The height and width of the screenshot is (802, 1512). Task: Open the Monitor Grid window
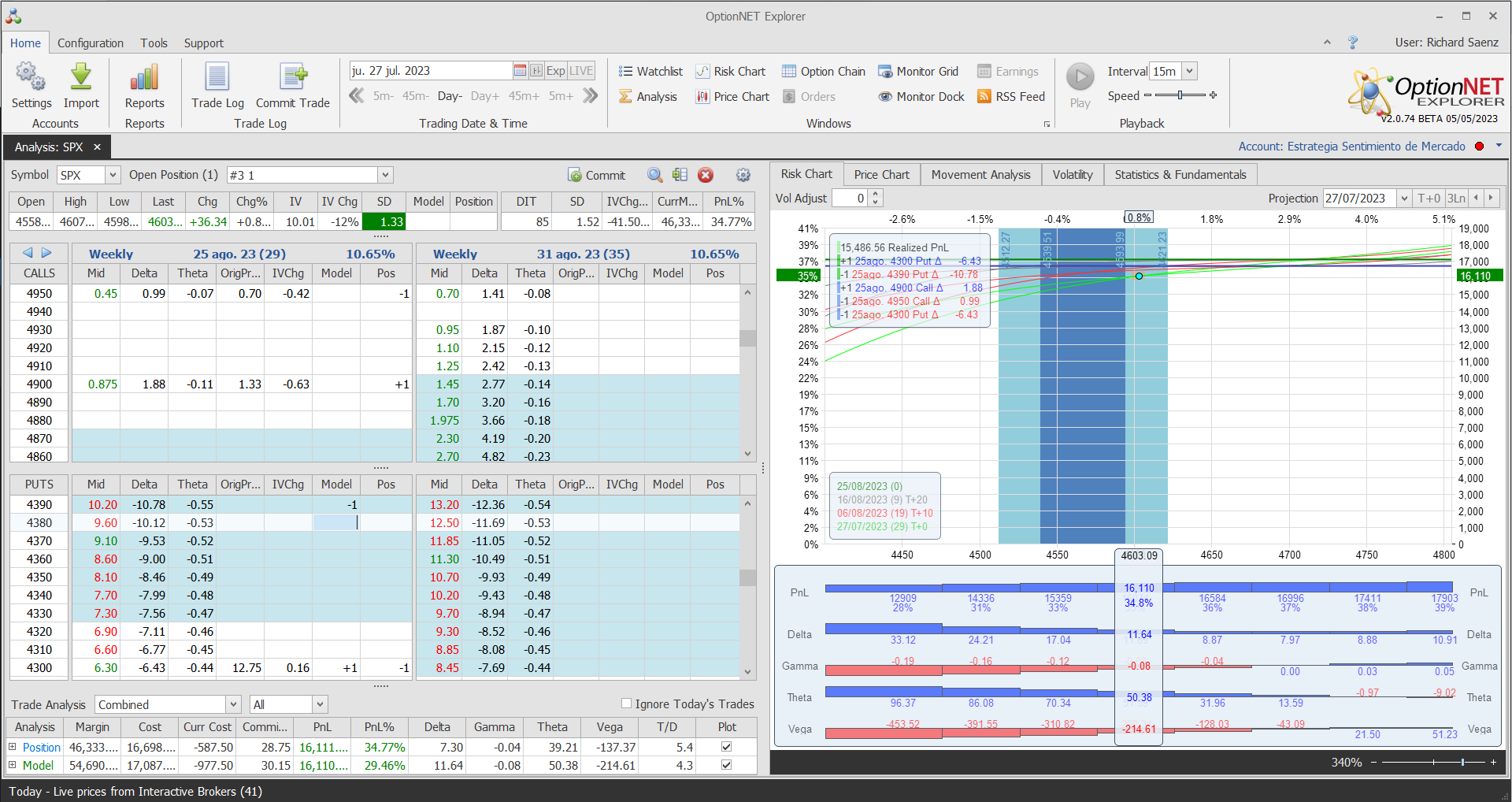(918, 72)
